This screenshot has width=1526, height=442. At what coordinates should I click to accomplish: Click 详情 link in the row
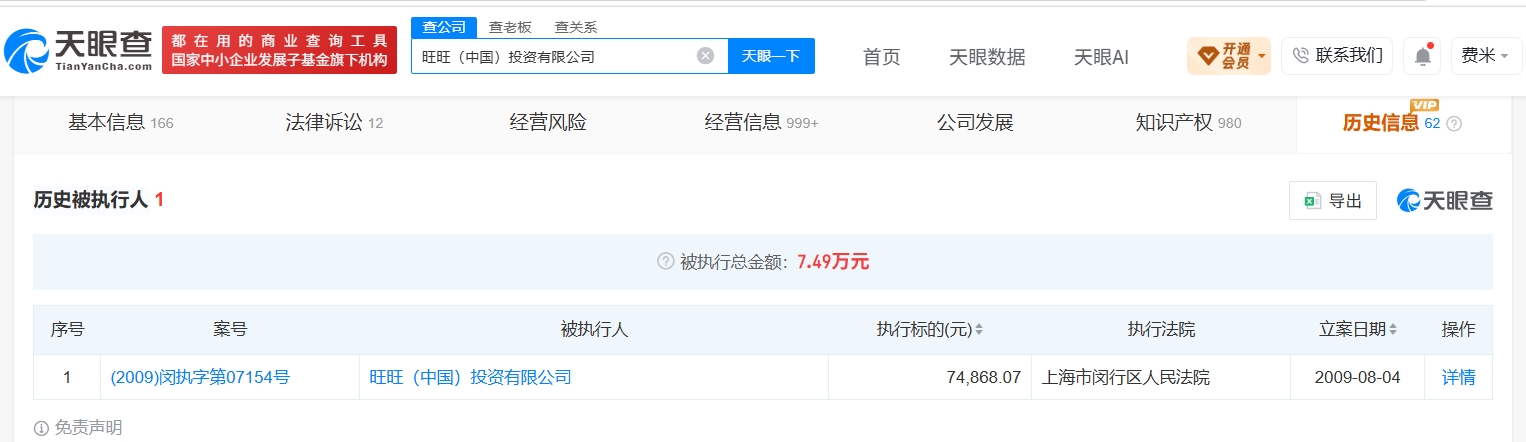coord(1458,378)
